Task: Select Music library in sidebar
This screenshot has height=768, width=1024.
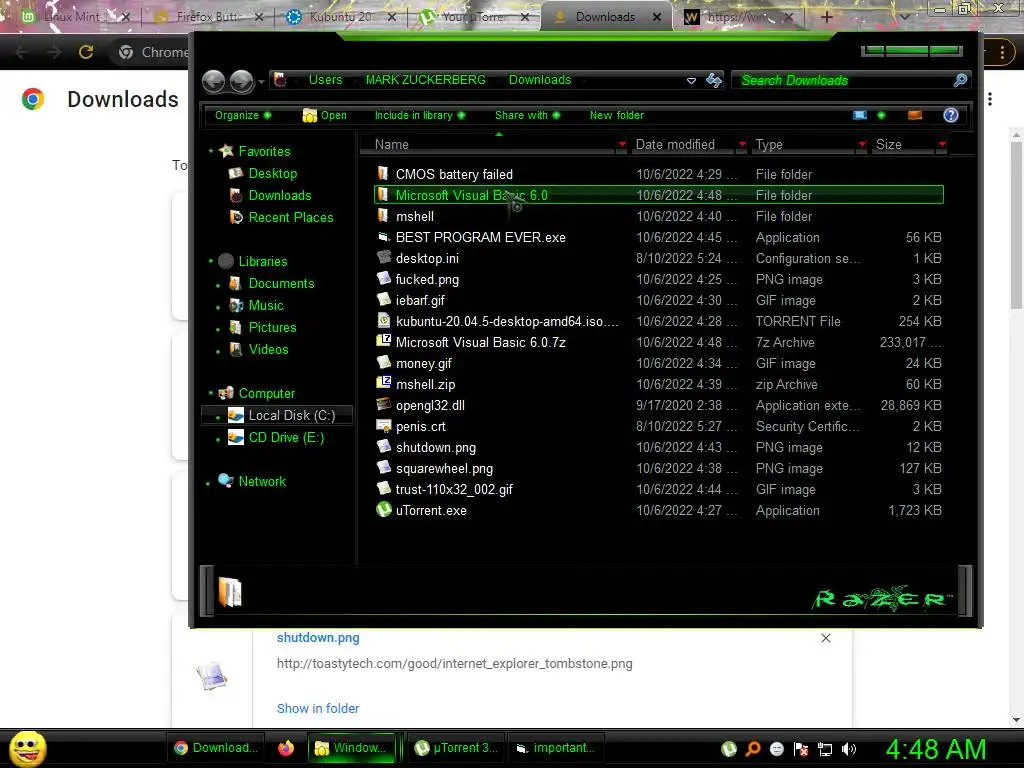Action: (266, 305)
